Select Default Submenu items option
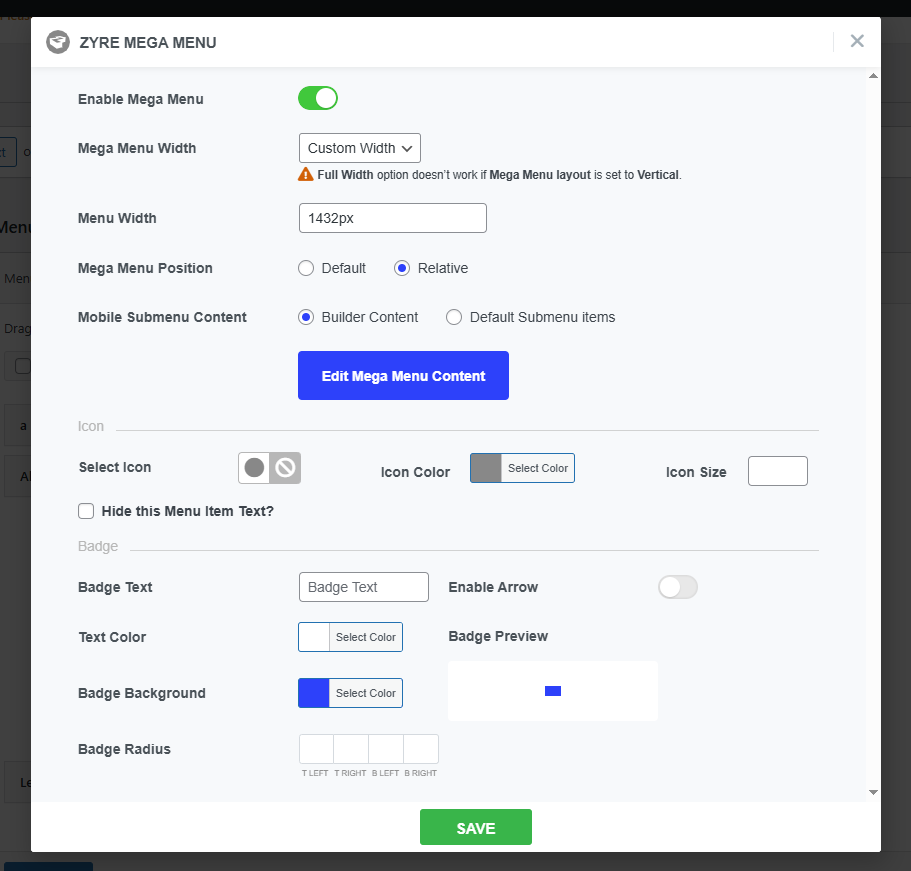This screenshot has height=871, width=911. [x=454, y=317]
